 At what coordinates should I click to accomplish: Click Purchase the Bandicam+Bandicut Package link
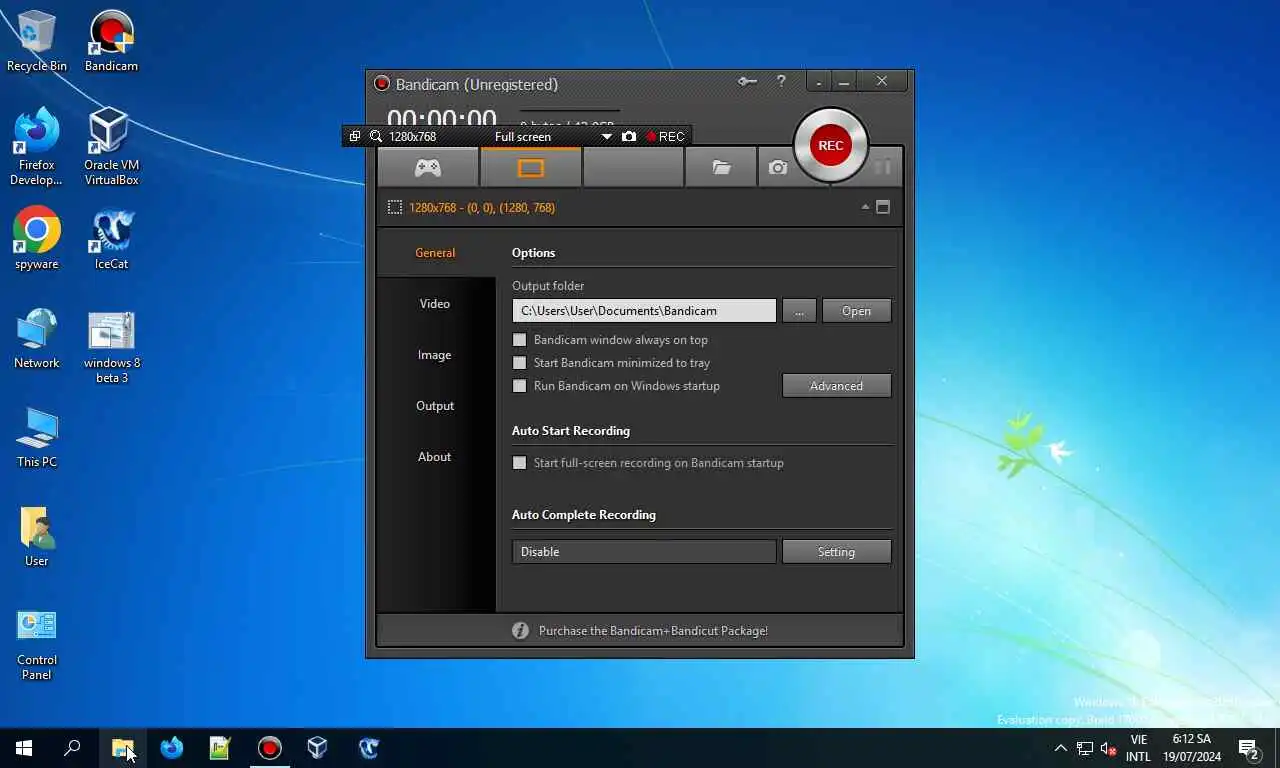tap(653, 631)
